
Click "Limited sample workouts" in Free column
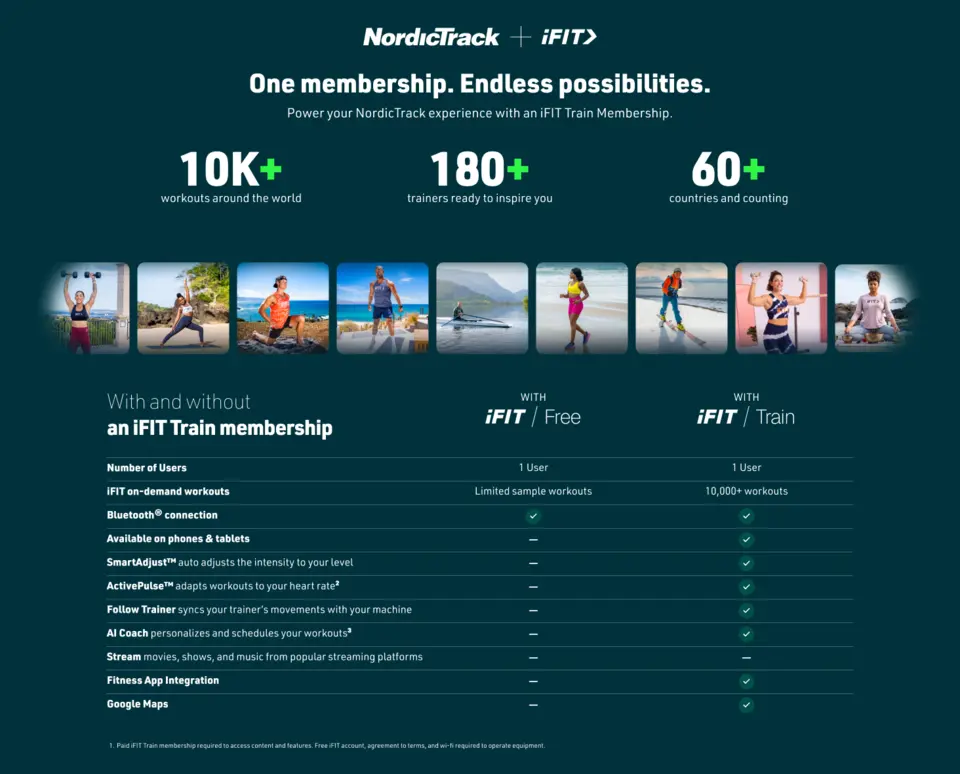[x=533, y=491]
